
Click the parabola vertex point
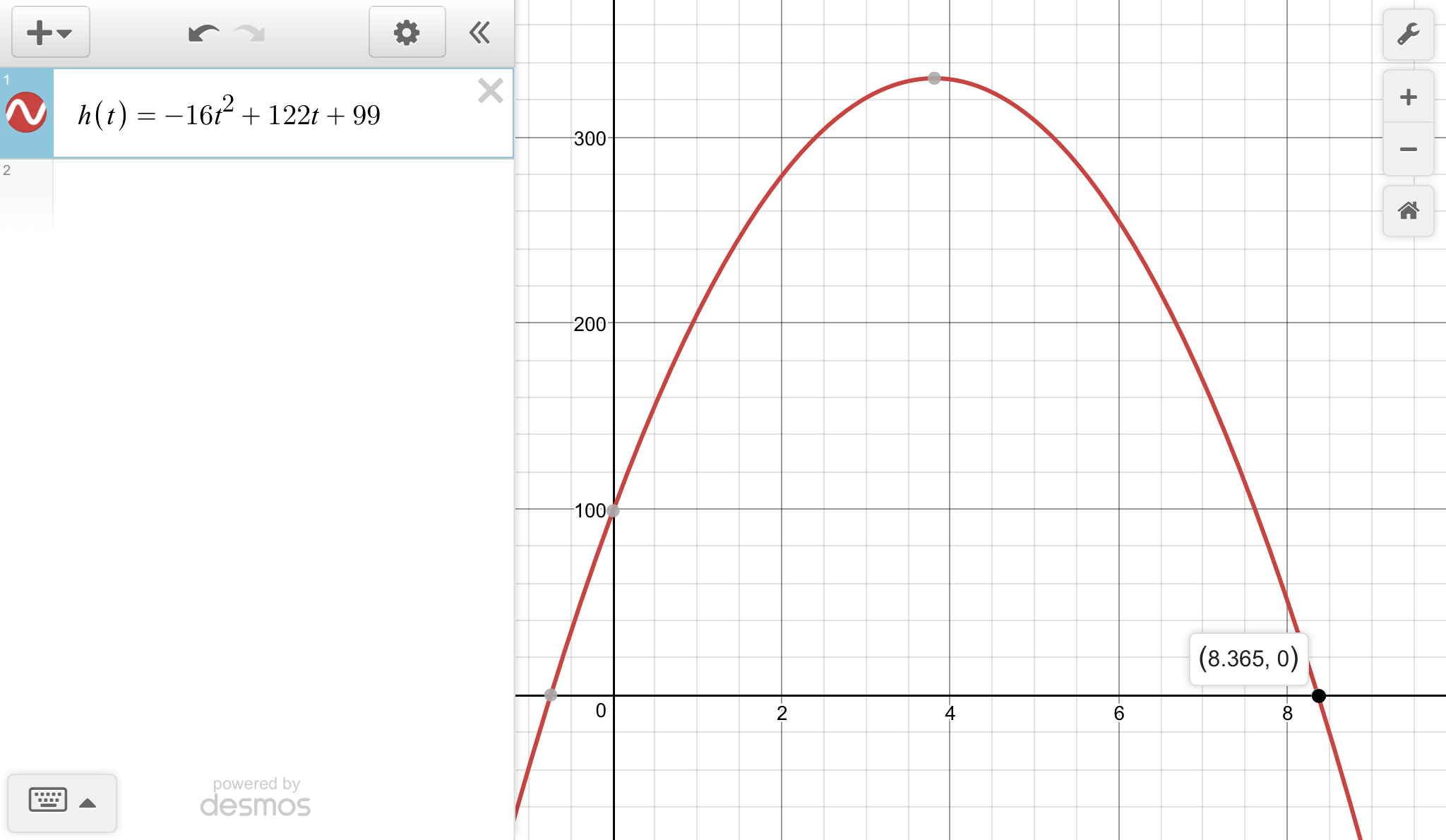tap(934, 78)
